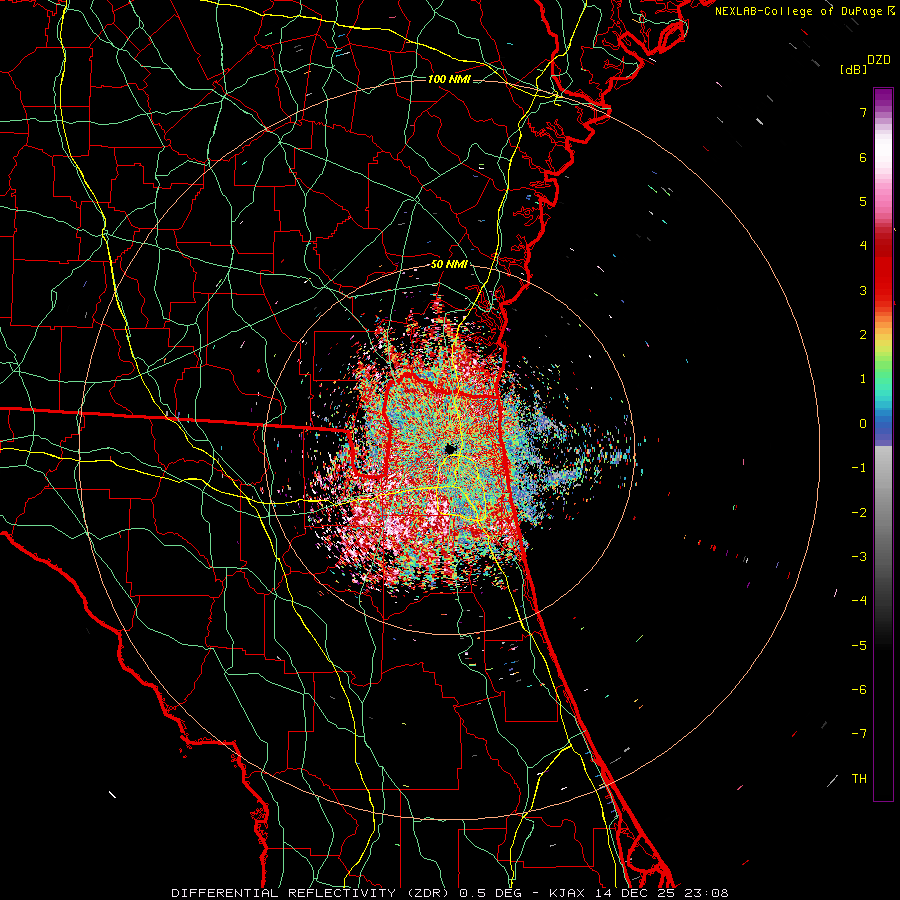900x900 pixels.
Task: Click the 5 value on the scale
Action: [x=863, y=201]
